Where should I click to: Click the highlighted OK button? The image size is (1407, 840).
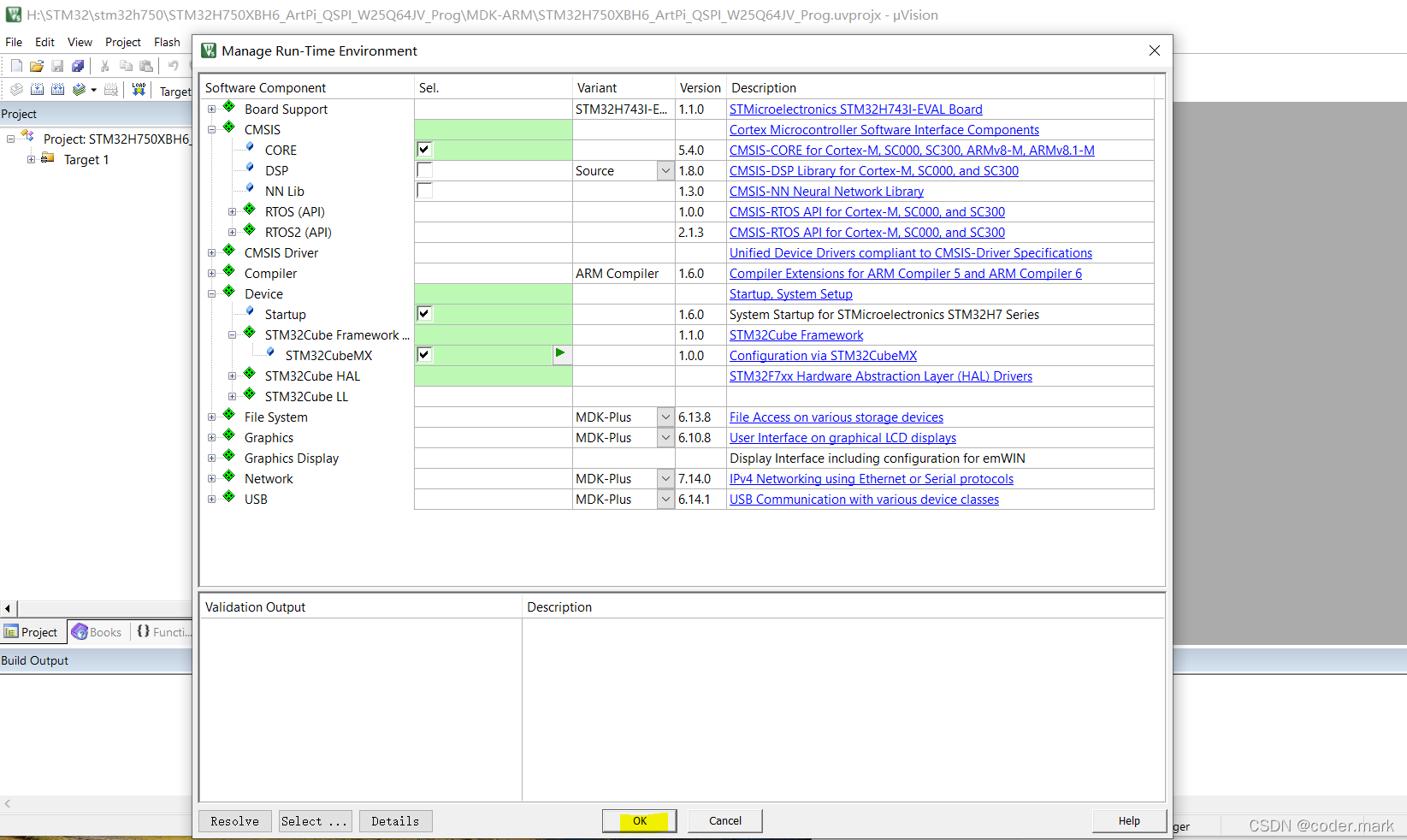639,820
